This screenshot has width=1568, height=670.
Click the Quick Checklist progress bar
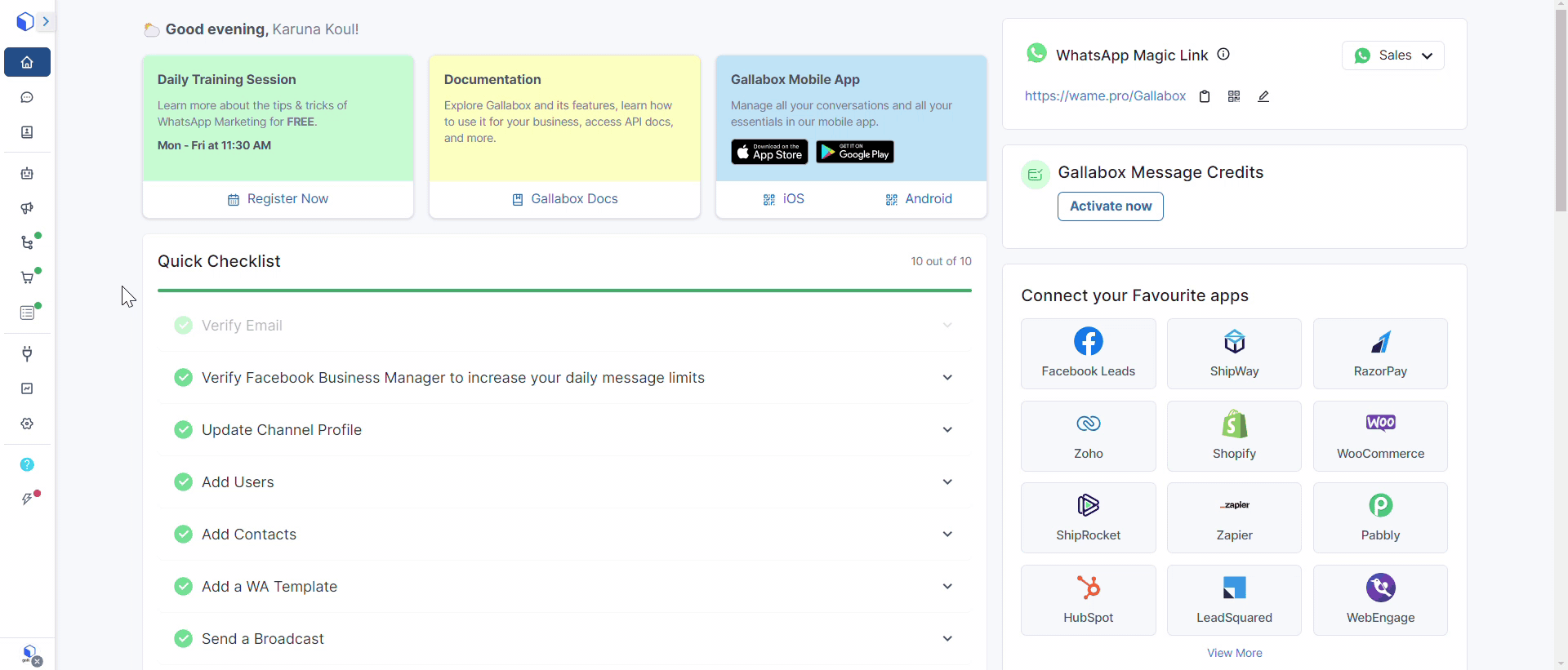(564, 290)
